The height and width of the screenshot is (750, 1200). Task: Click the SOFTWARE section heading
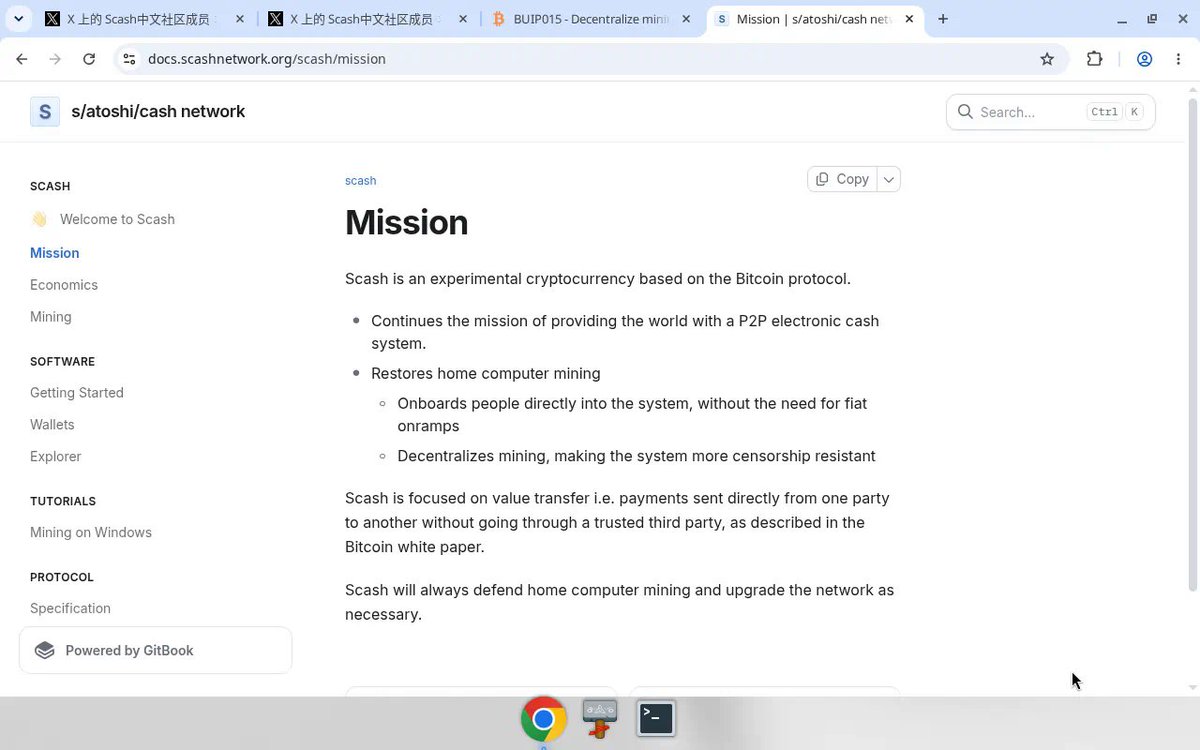tap(62, 361)
